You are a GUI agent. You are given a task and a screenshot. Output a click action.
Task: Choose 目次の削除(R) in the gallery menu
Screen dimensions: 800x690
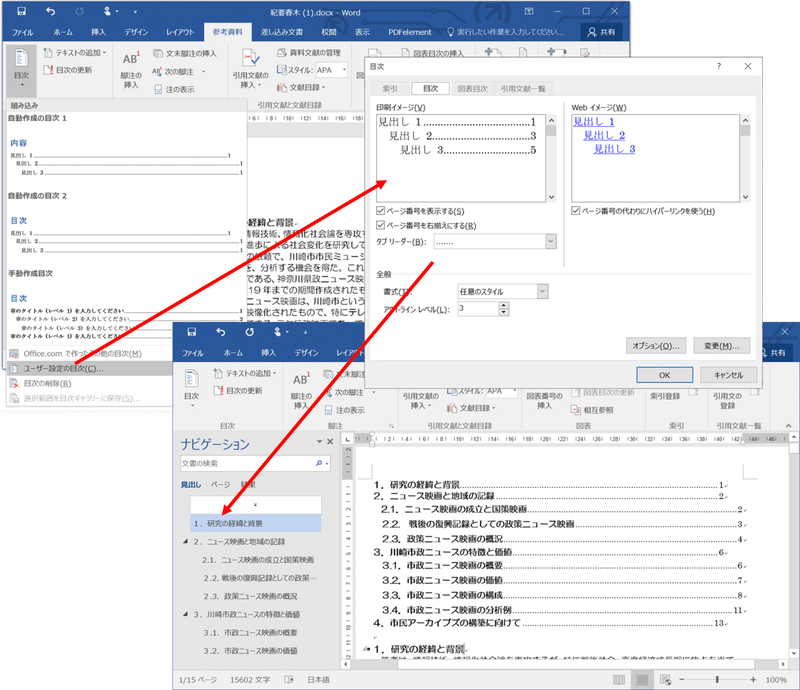click(x=89, y=383)
